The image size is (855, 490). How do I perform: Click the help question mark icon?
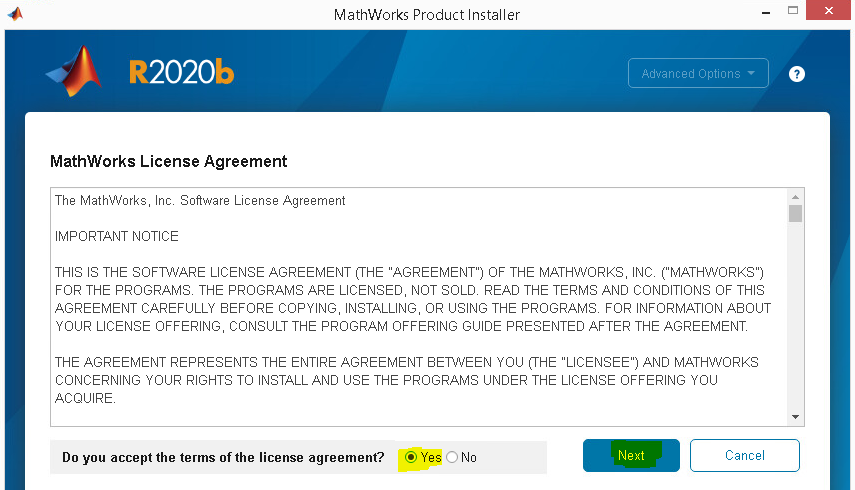click(797, 74)
